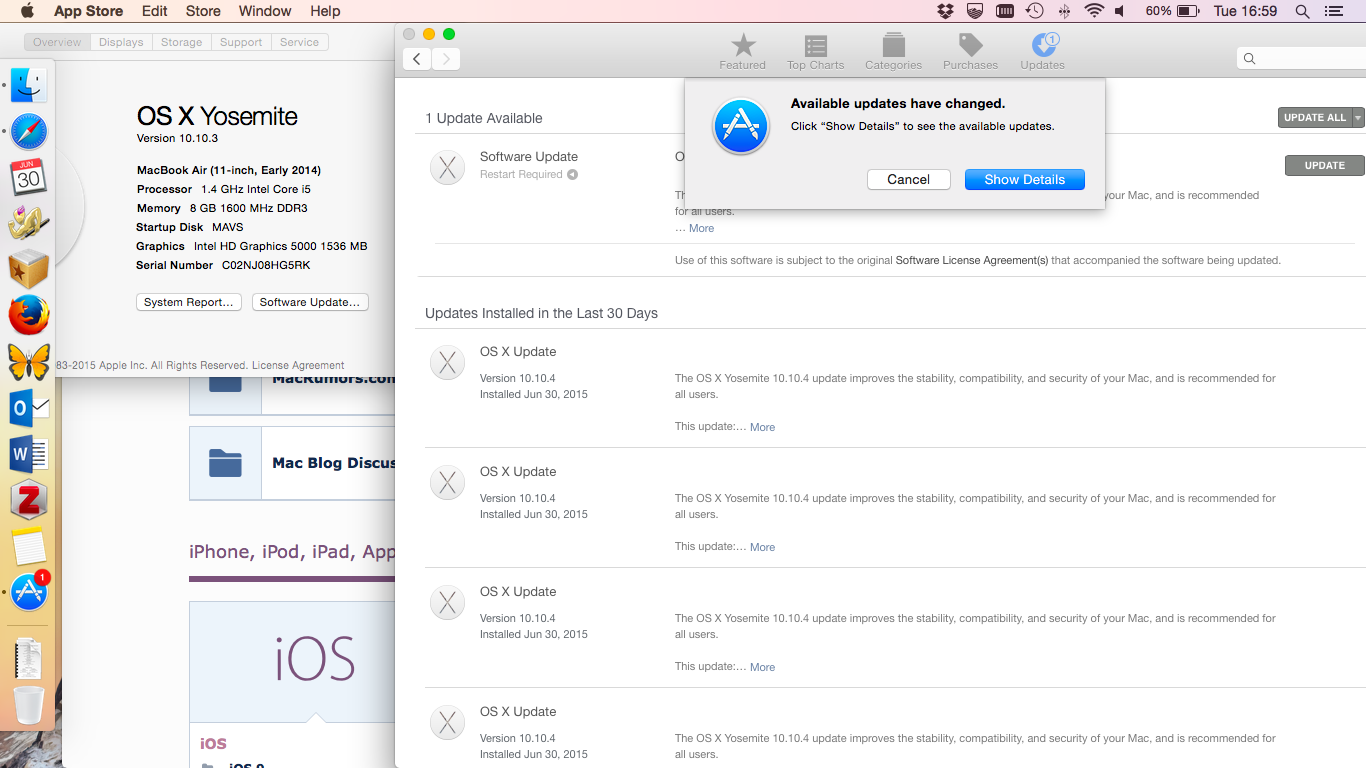Screen dimensions: 1366x768
Task: Open the Featured section in App Store toolbar
Action: (x=742, y=51)
